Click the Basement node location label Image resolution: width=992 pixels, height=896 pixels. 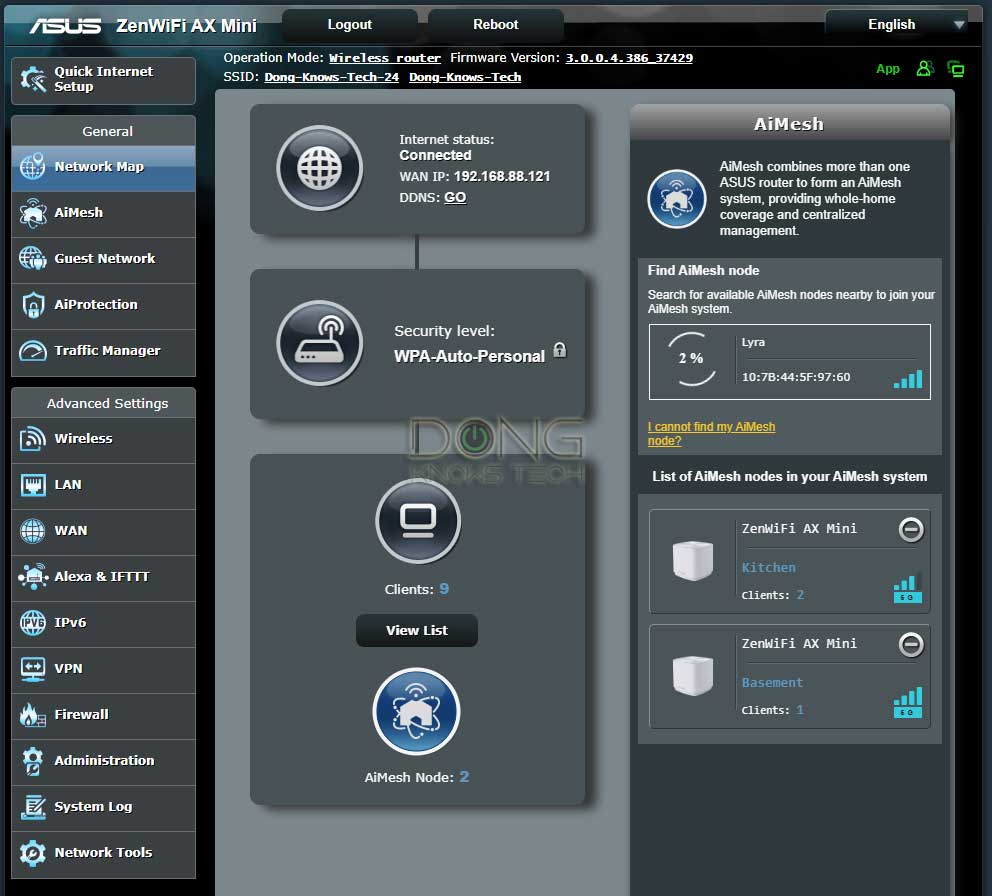(x=772, y=683)
